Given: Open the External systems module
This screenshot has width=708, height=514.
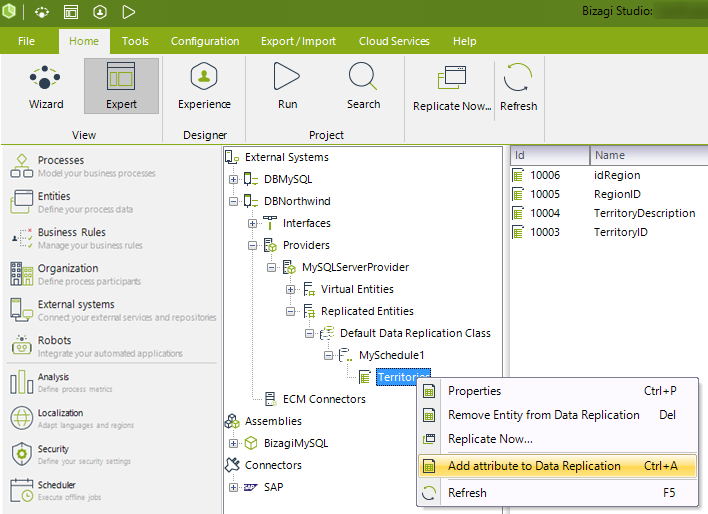Looking at the screenshot, I should point(113,310).
